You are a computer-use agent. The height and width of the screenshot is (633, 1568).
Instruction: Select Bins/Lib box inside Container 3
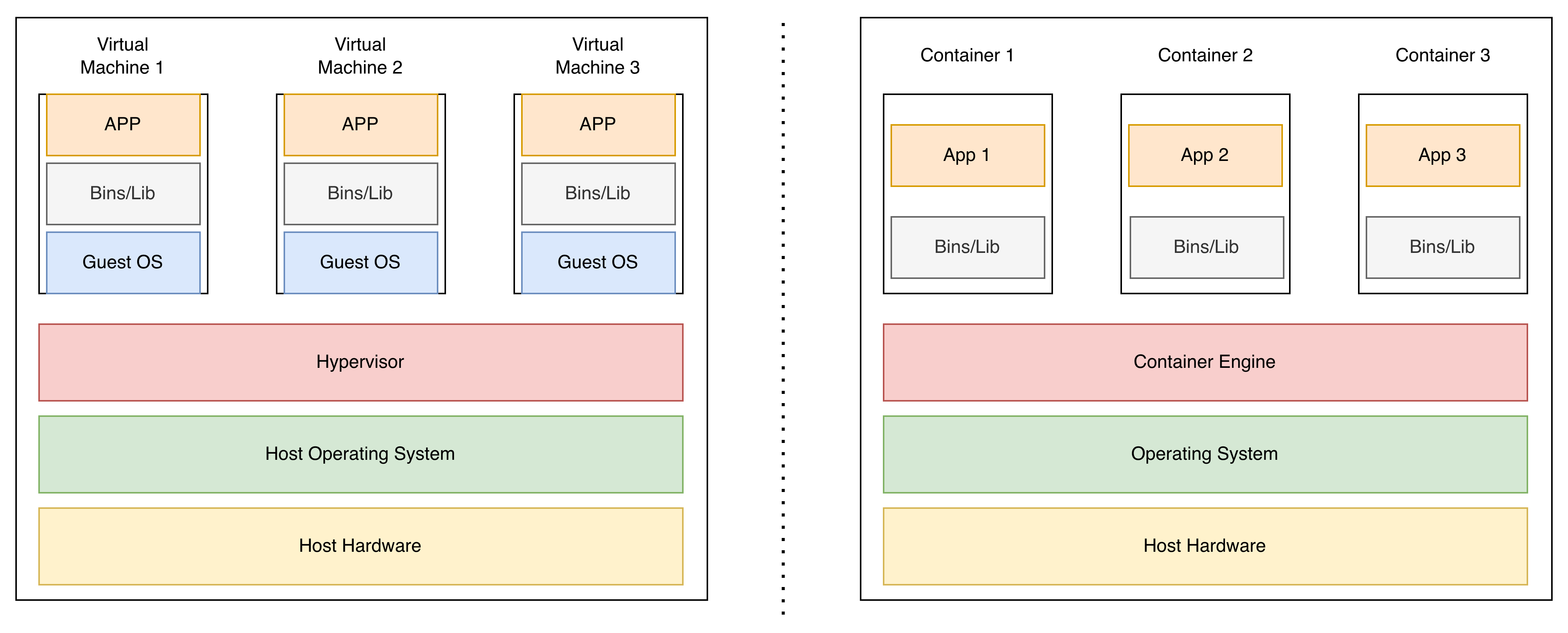point(1442,247)
